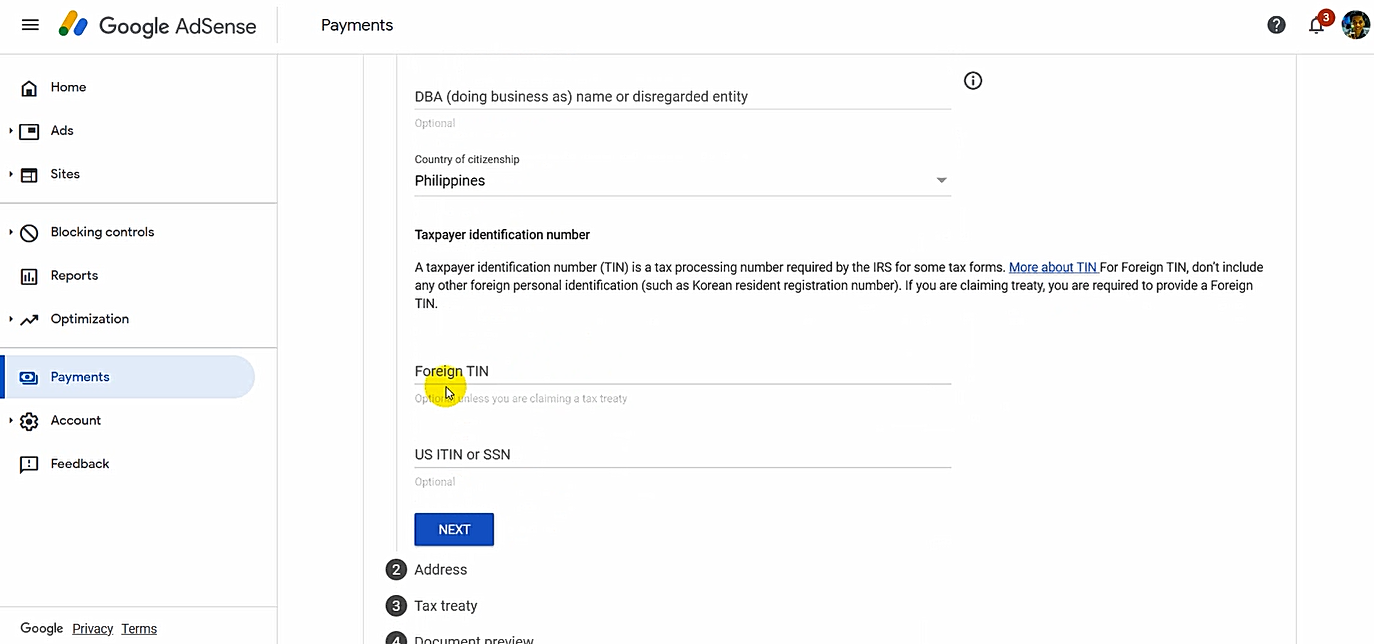This screenshot has width=1374, height=644.
Task: Open the user profile avatar
Action: pos(1355,25)
